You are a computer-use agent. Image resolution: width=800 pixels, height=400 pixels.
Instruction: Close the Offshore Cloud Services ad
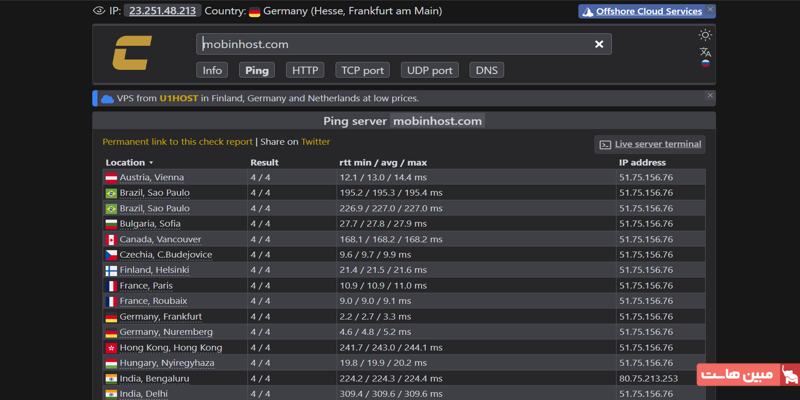click(x=710, y=9)
